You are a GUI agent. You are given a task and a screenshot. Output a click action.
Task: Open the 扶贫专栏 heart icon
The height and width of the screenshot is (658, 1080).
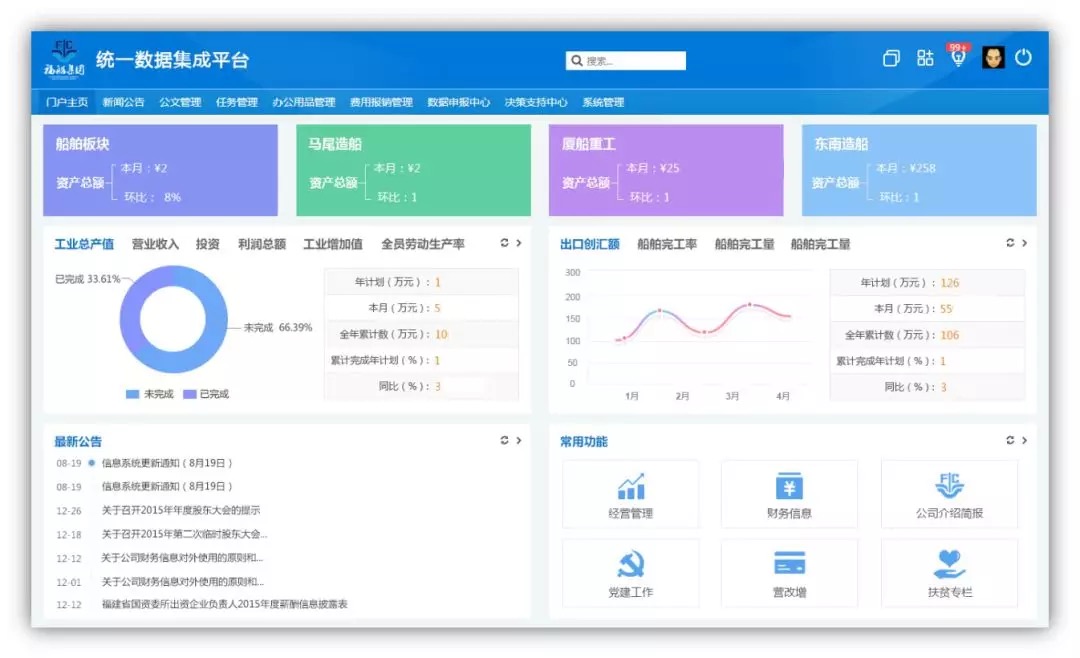949,564
